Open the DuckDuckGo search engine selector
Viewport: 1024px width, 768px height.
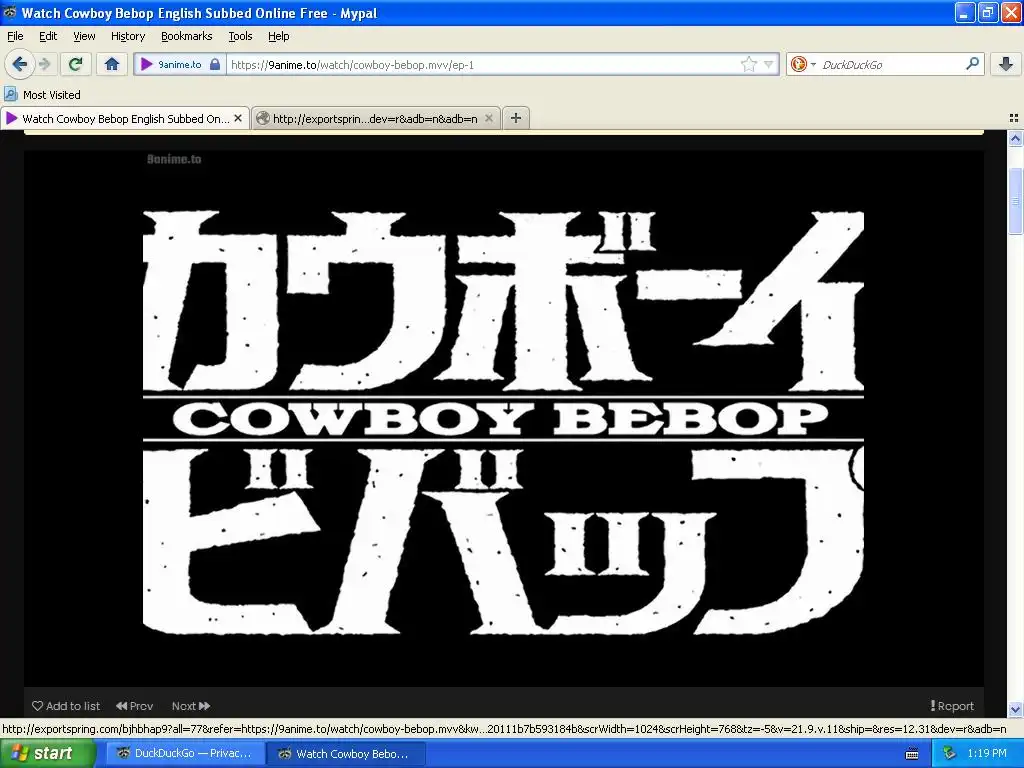pos(803,64)
